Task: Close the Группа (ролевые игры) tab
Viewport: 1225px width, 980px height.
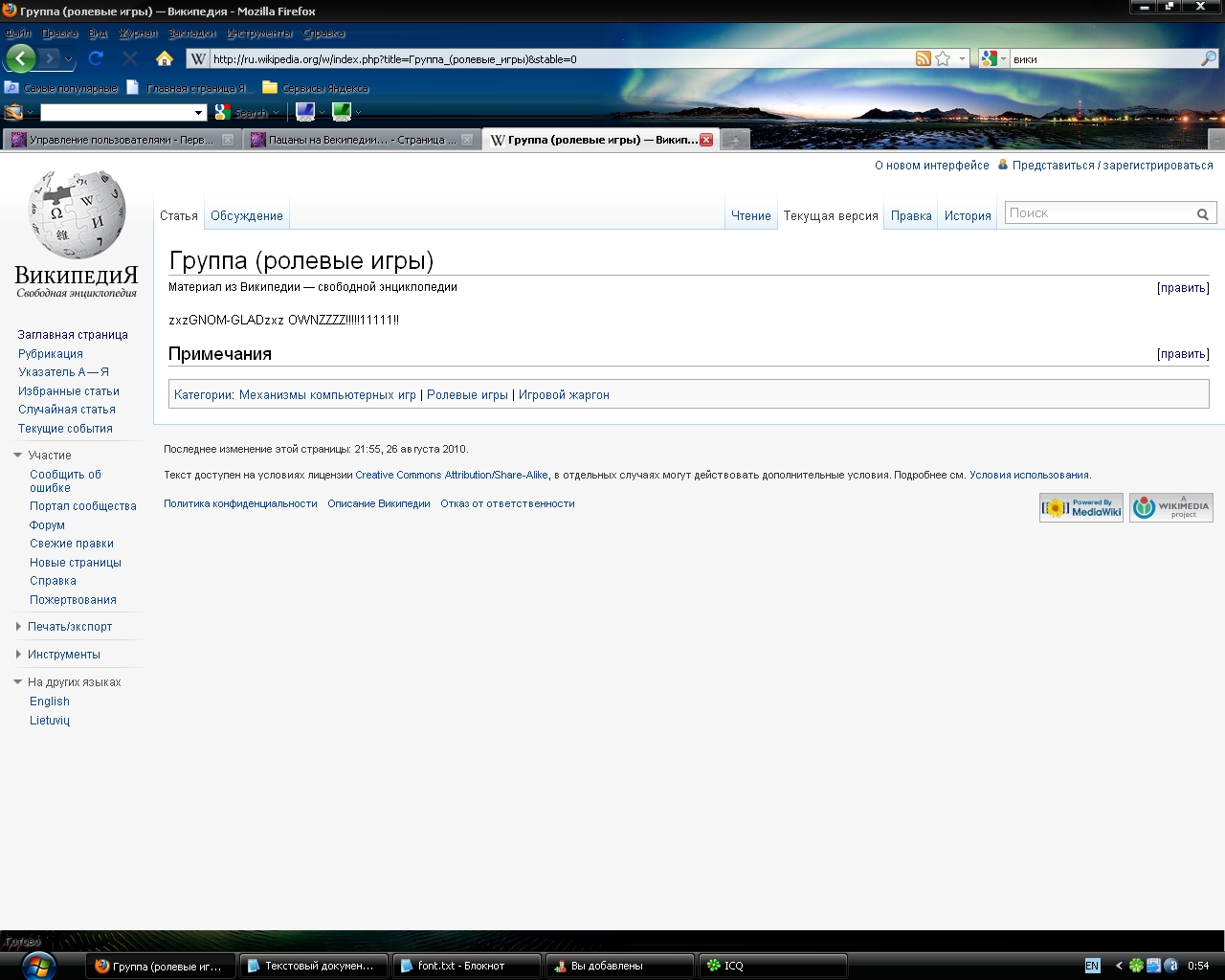Action: pos(706,140)
